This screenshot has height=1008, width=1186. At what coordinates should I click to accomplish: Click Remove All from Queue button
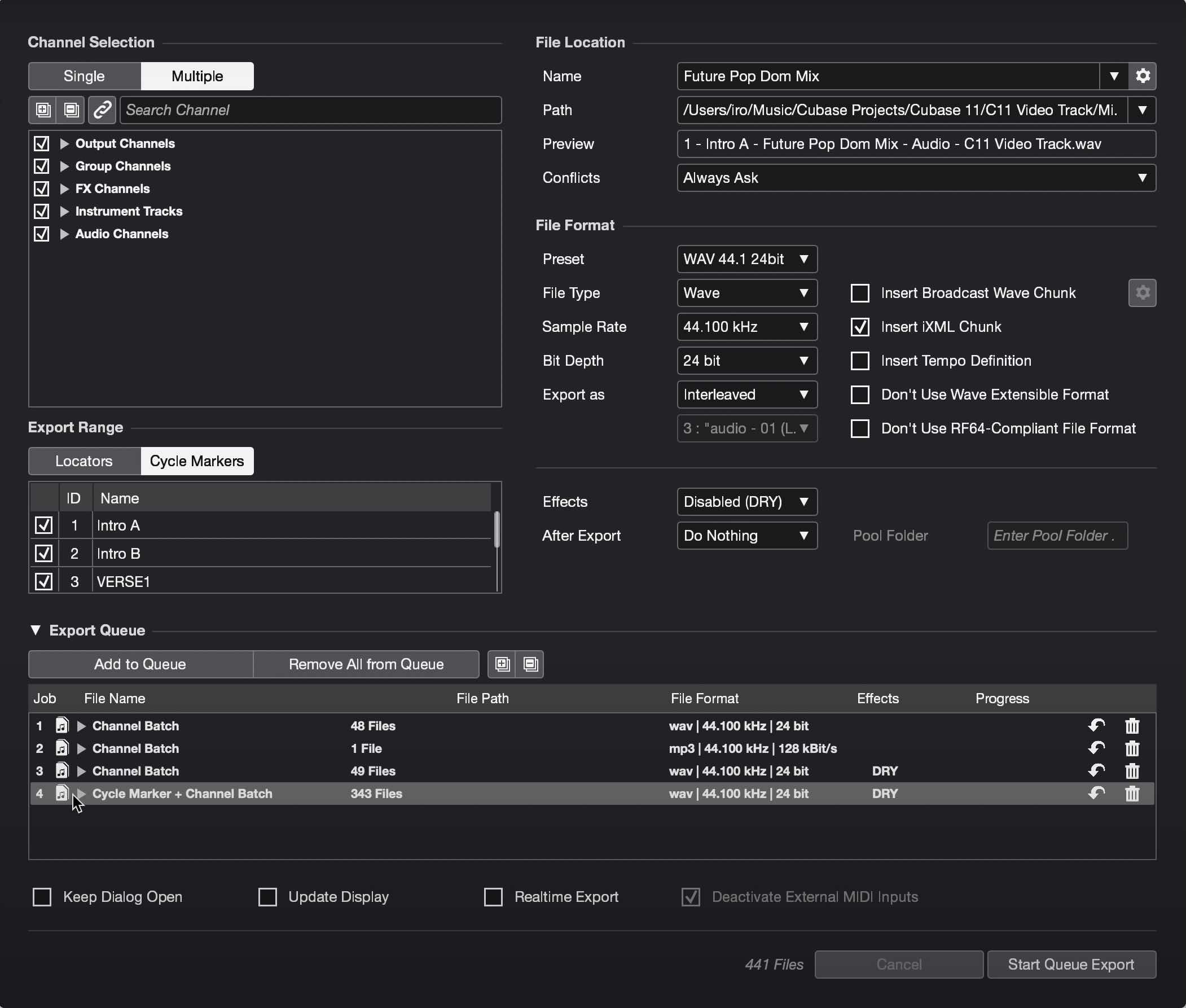click(366, 664)
